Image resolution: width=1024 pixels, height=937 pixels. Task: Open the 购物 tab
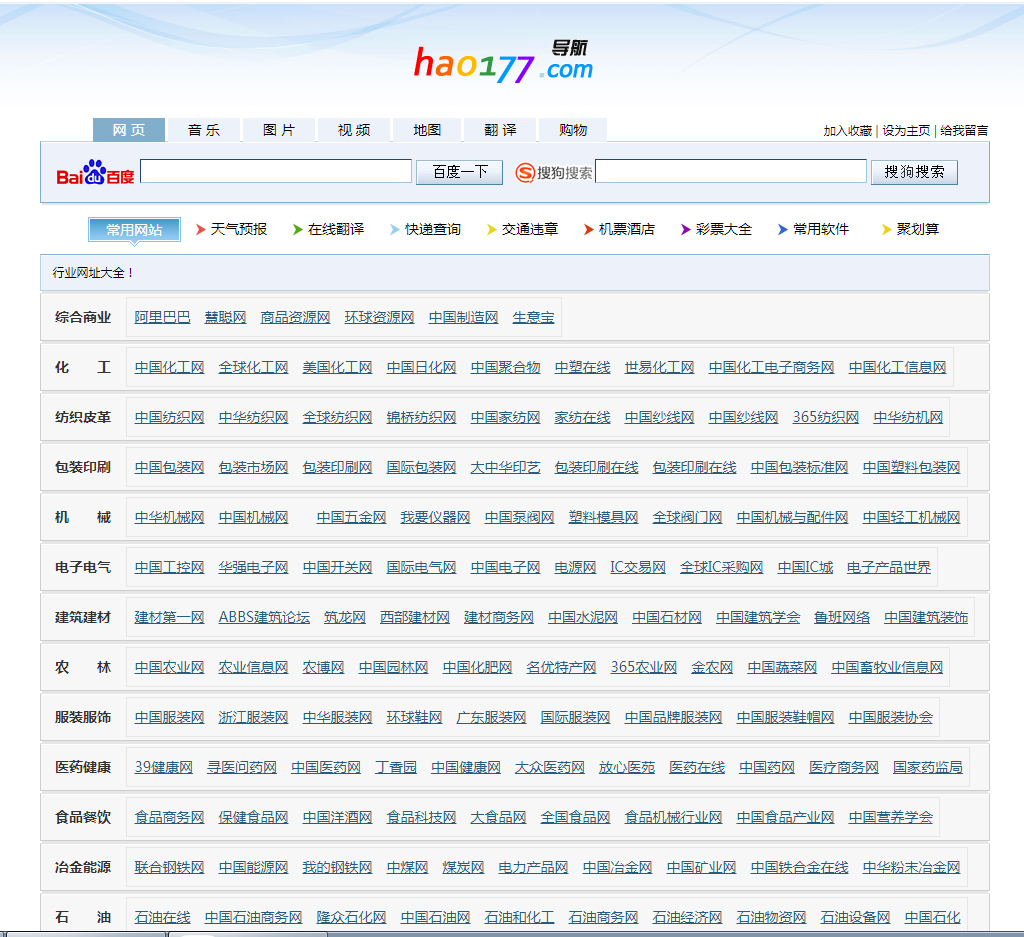tap(573, 130)
